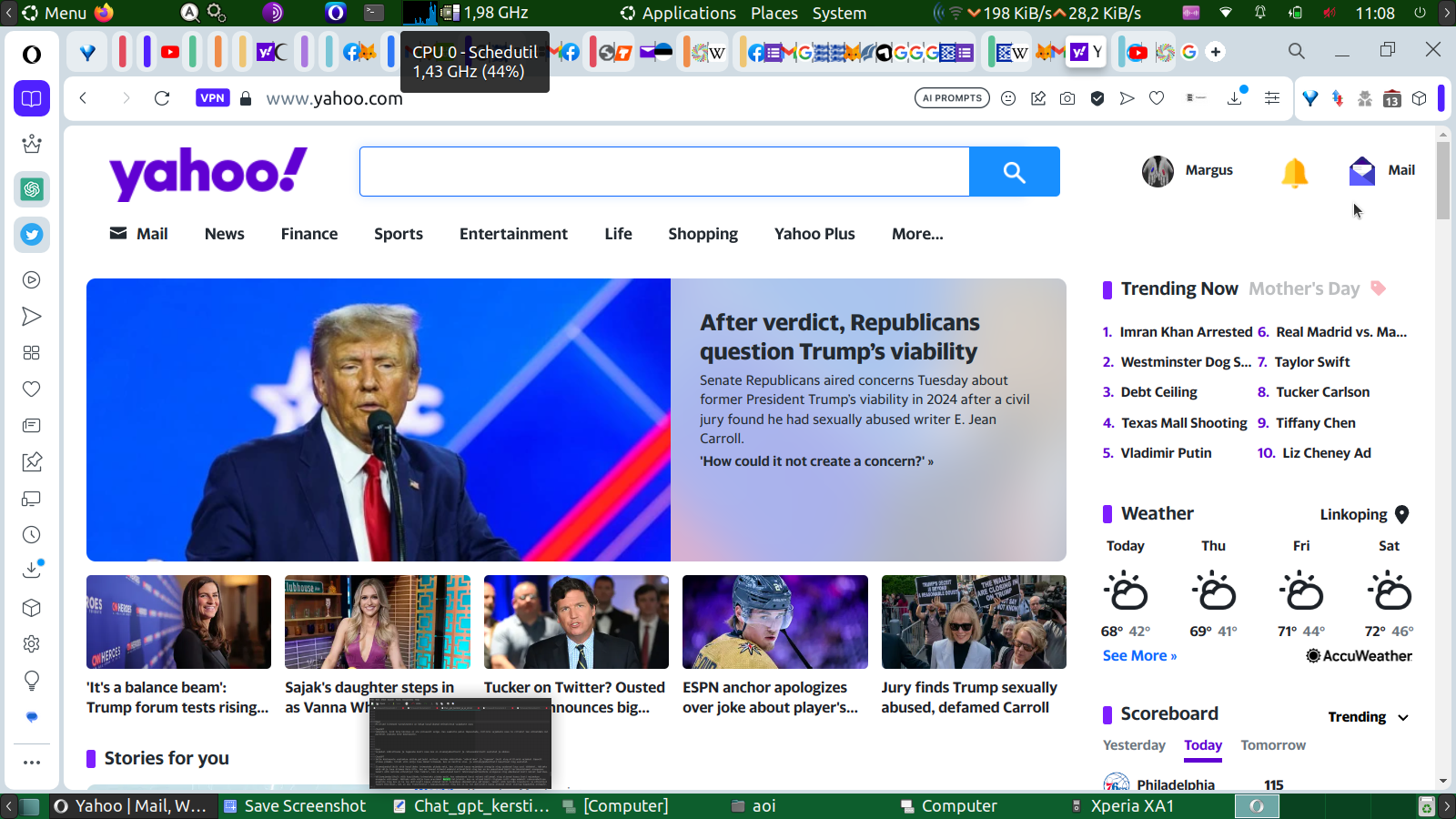Change weather location Linkoping
This screenshot has width=1456, height=819.
[x=1364, y=514]
